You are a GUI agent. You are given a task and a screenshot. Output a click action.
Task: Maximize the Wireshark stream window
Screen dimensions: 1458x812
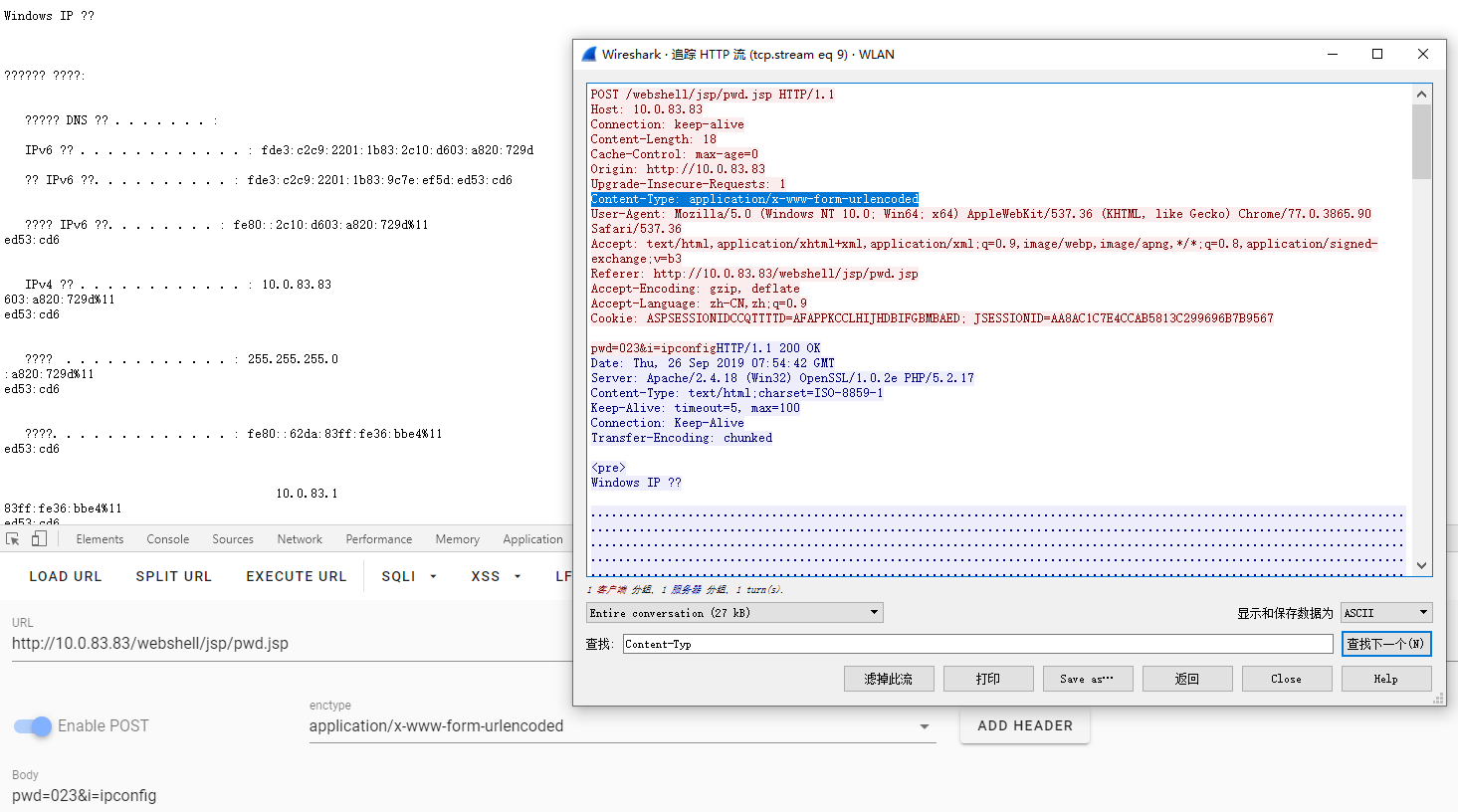(x=1377, y=54)
